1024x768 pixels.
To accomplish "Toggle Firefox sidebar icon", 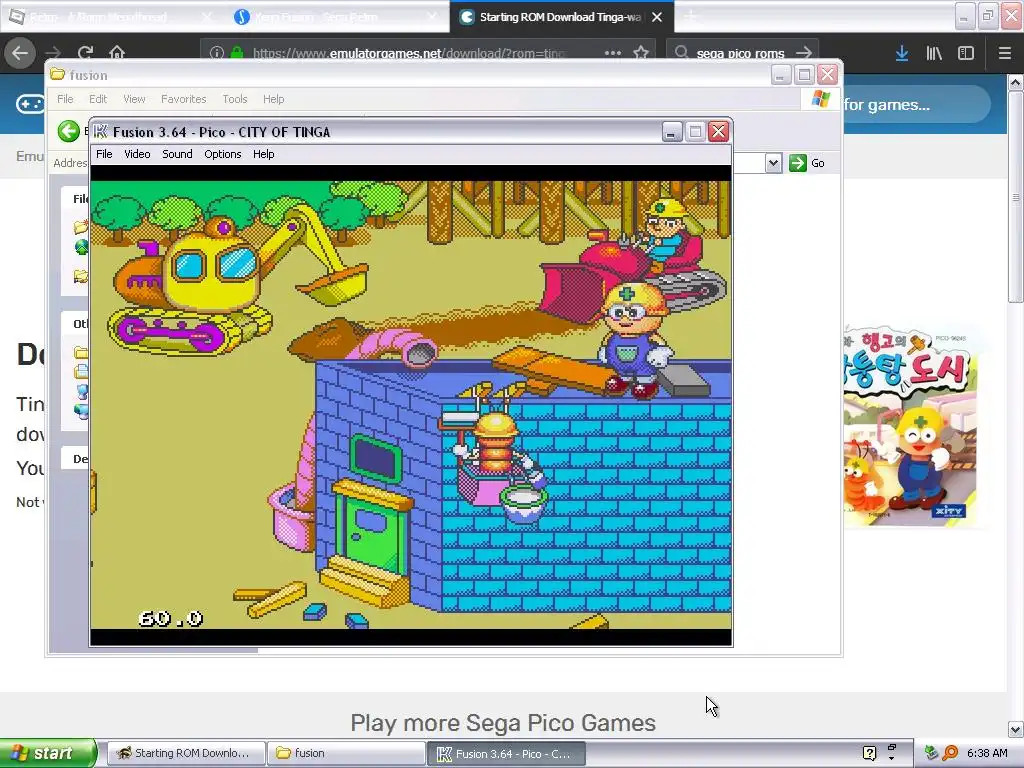I will (966, 53).
